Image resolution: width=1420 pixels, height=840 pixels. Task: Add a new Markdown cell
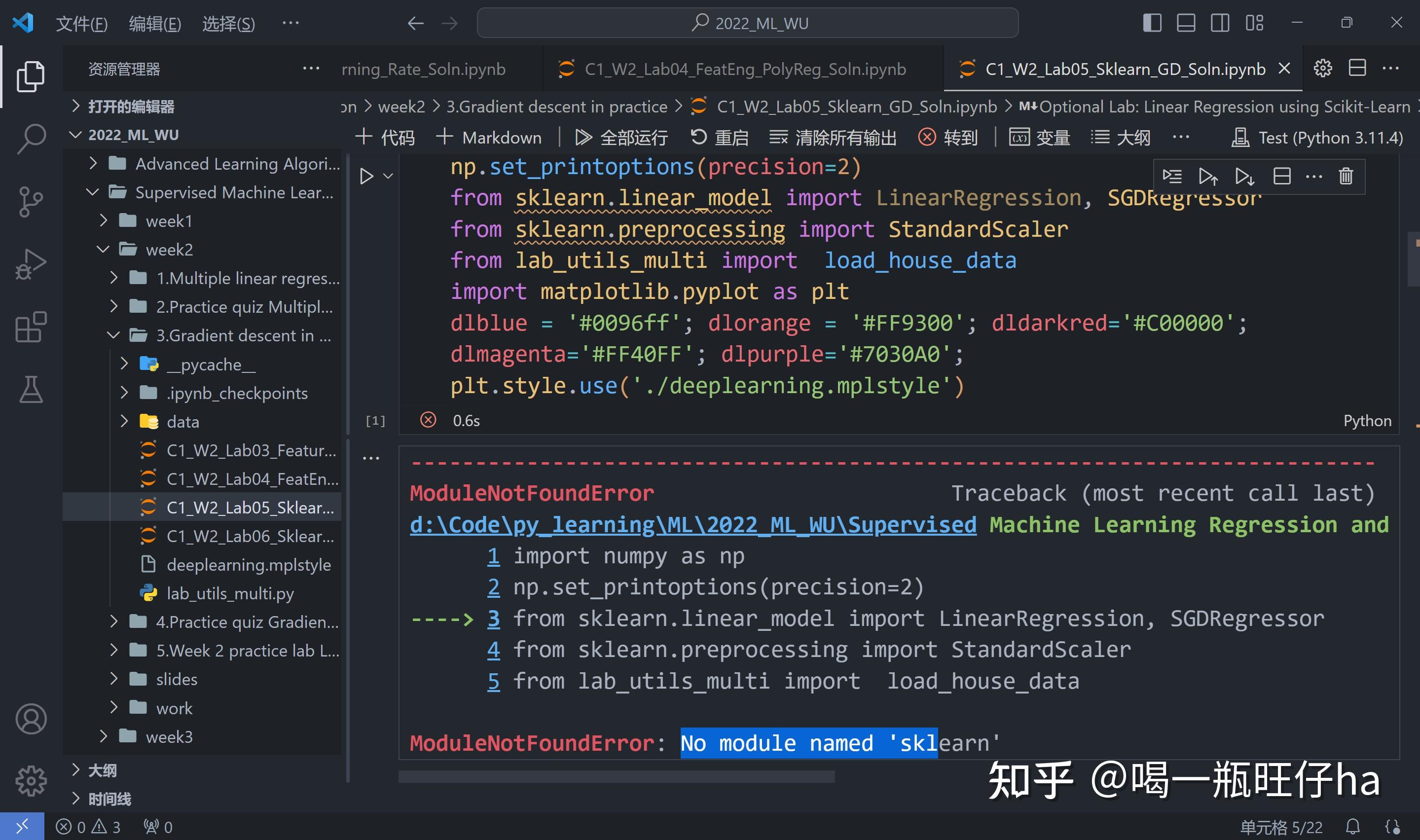click(489, 138)
